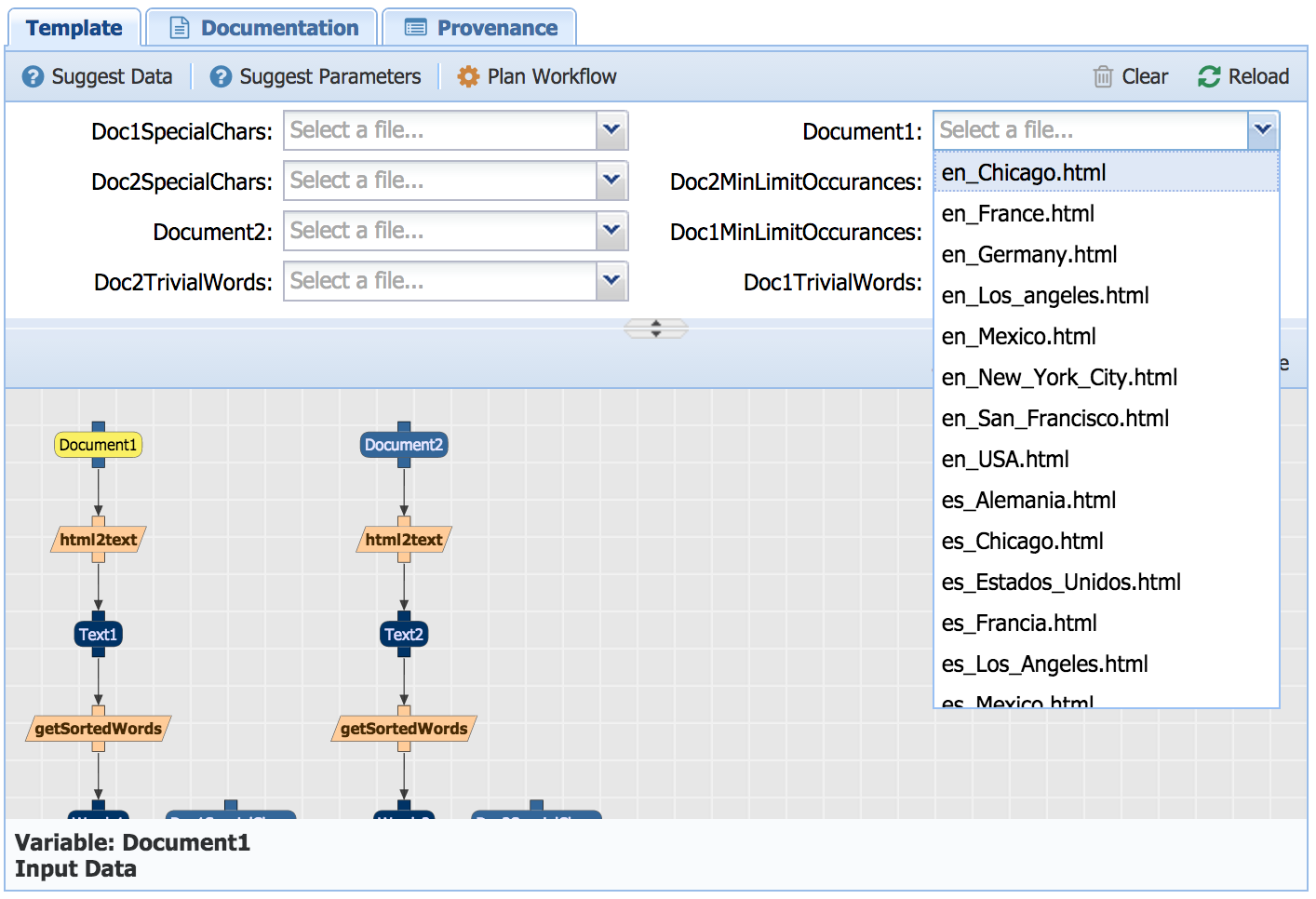Open the Doc1SpecialChars dropdown arrow
The image size is (1316, 899).
pyautogui.click(x=611, y=130)
